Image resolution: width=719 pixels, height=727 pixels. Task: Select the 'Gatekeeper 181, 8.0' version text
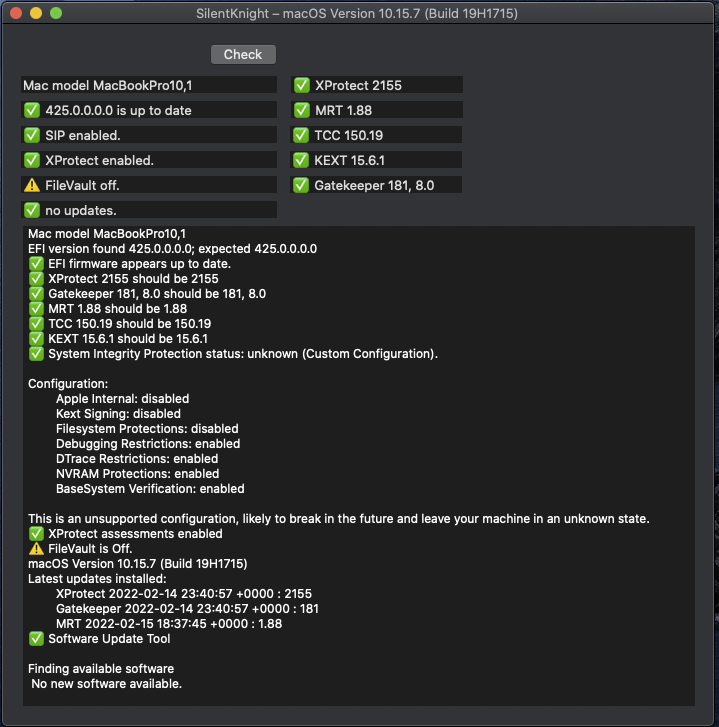point(374,185)
